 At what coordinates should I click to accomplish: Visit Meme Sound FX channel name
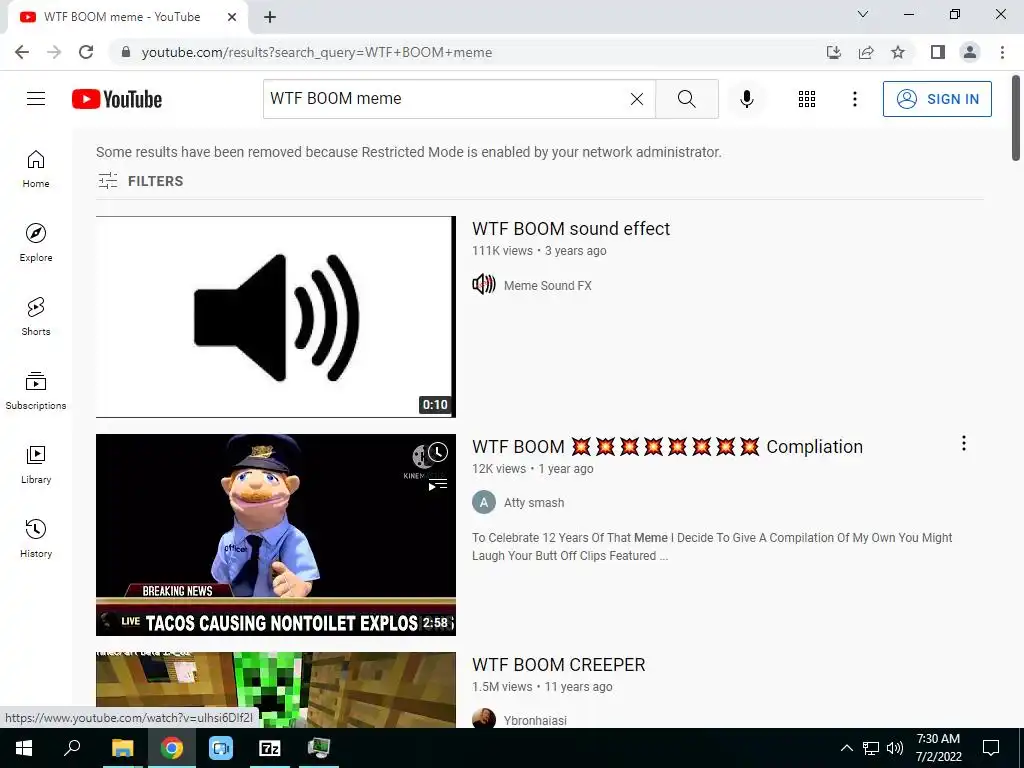[547, 285]
